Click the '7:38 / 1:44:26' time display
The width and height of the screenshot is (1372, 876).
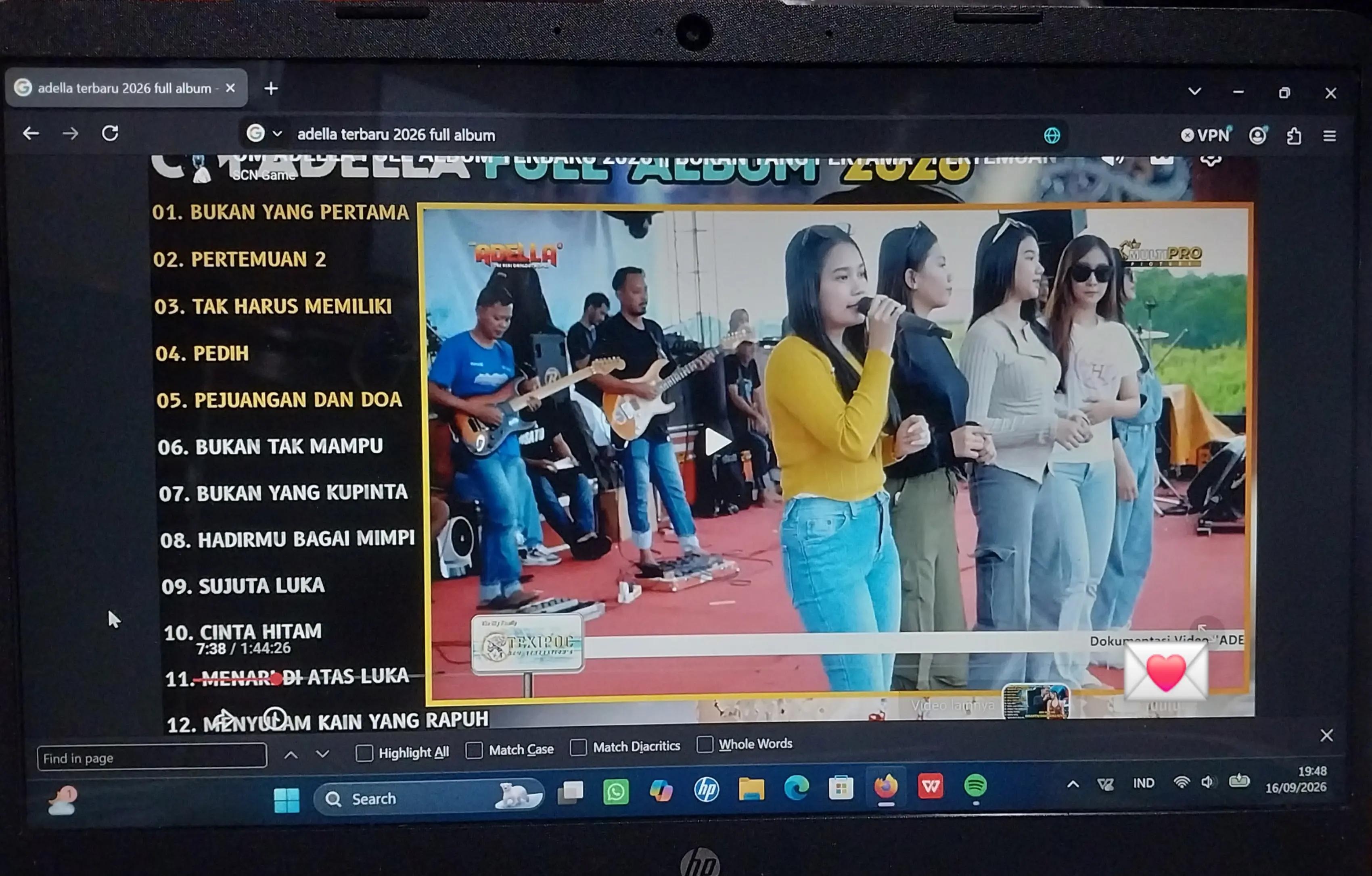[243, 649]
